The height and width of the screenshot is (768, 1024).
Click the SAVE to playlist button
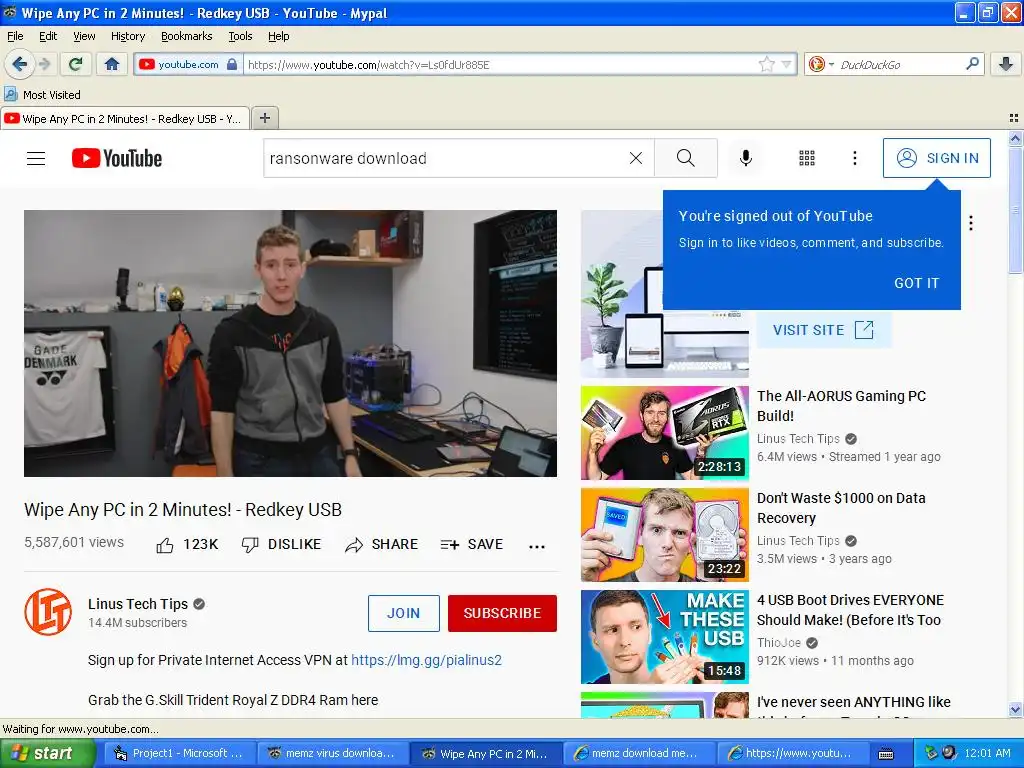pos(472,545)
